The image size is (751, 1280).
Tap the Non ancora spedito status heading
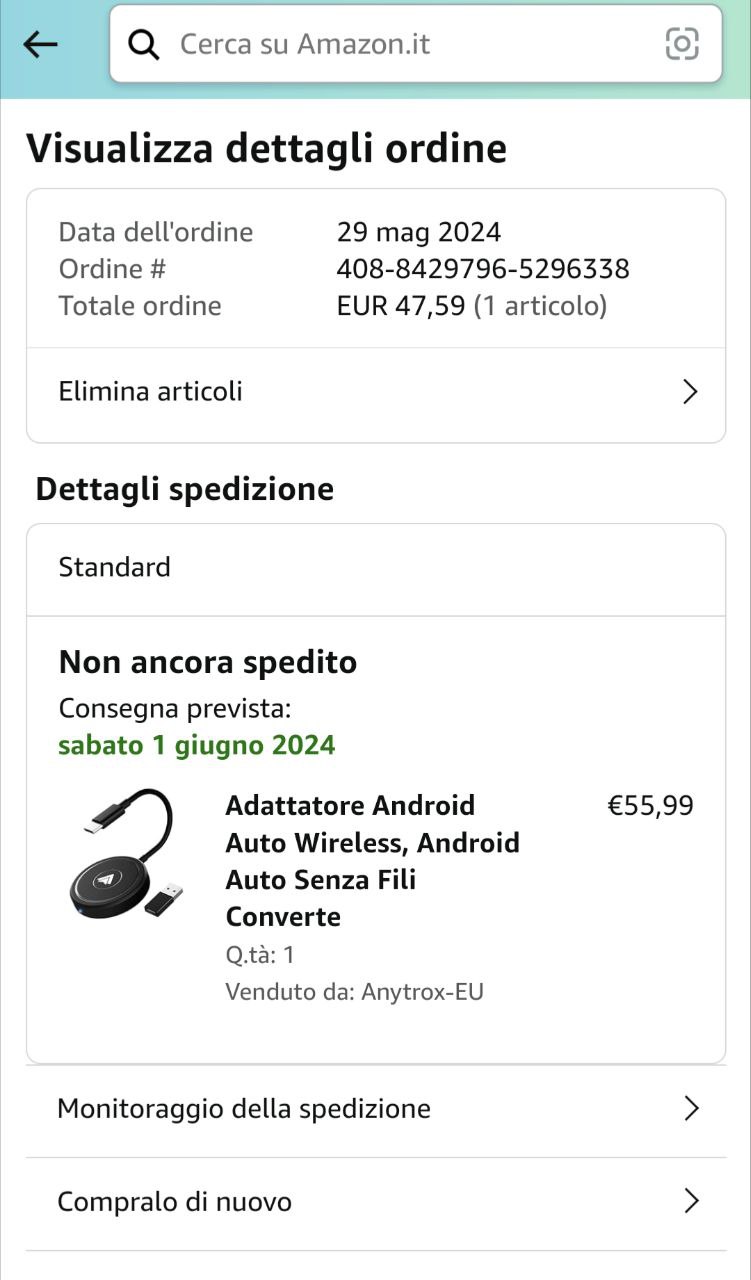[208, 662]
